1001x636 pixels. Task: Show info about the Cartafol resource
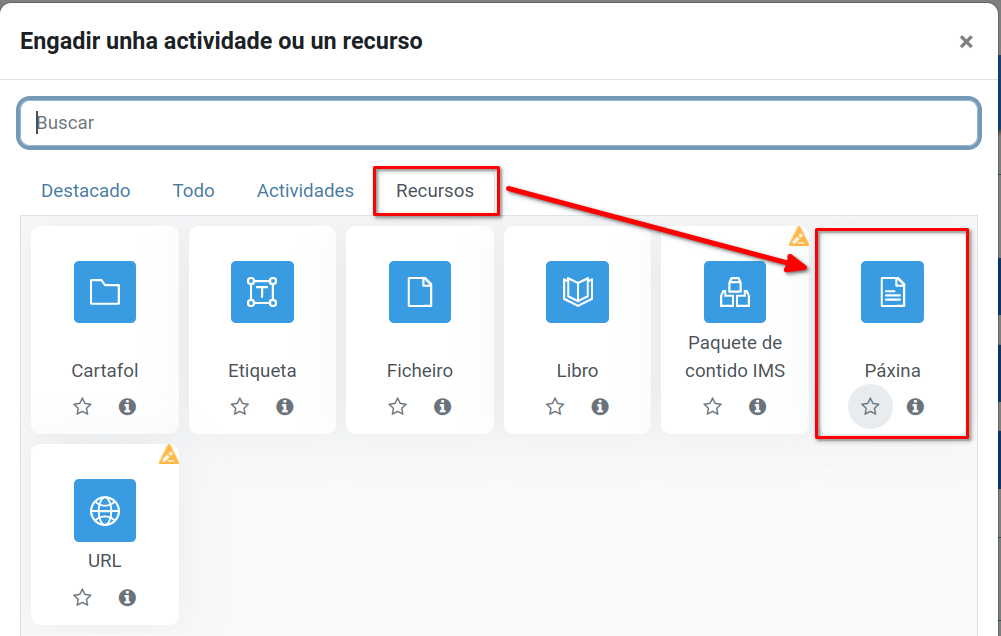click(127, 407)
